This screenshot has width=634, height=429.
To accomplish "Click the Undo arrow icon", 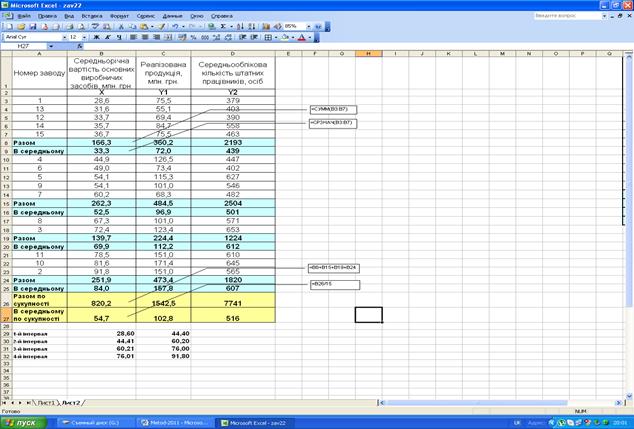I will coord(175,26).
